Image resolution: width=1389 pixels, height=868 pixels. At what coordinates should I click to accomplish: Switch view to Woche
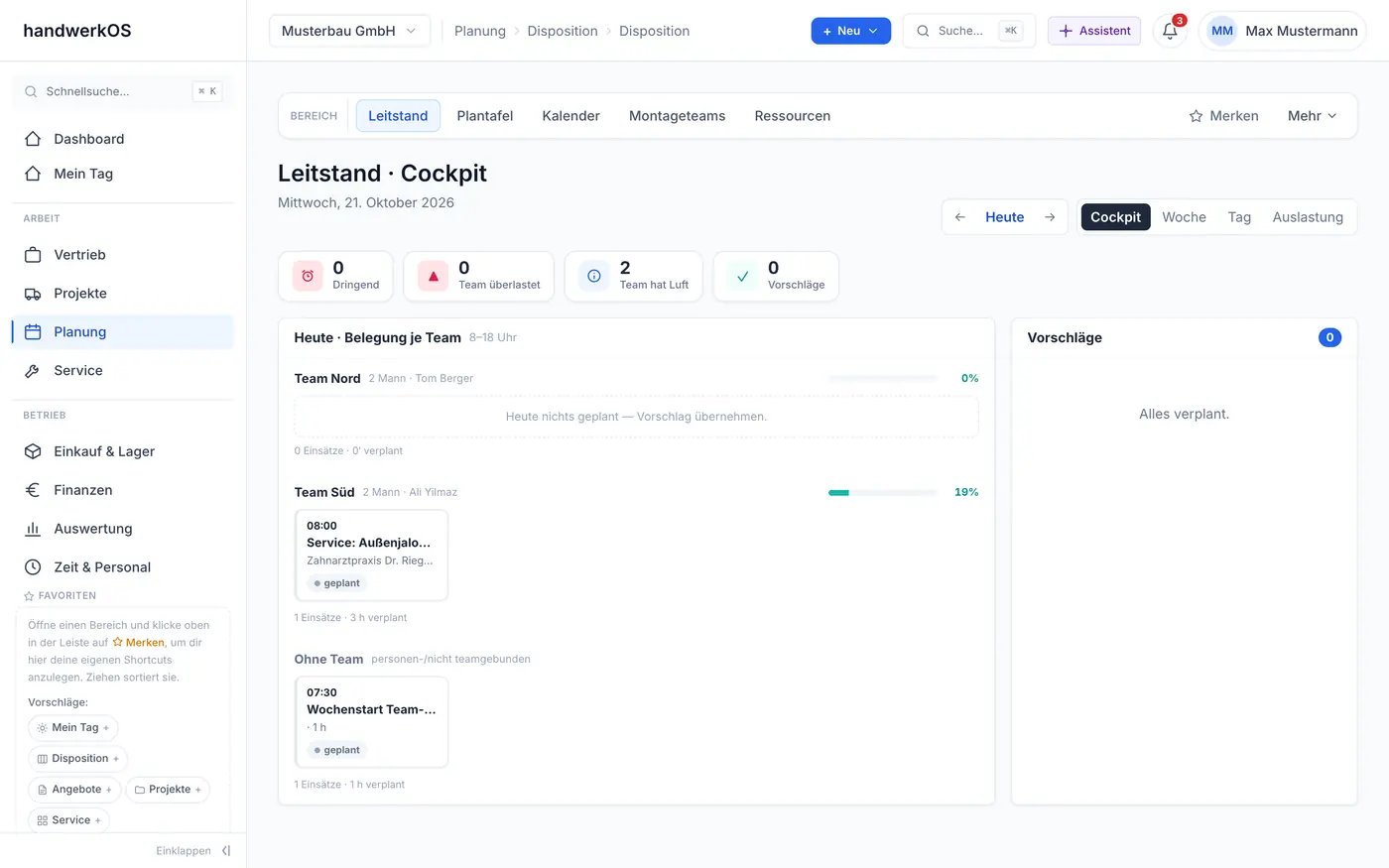point(1184,217)
